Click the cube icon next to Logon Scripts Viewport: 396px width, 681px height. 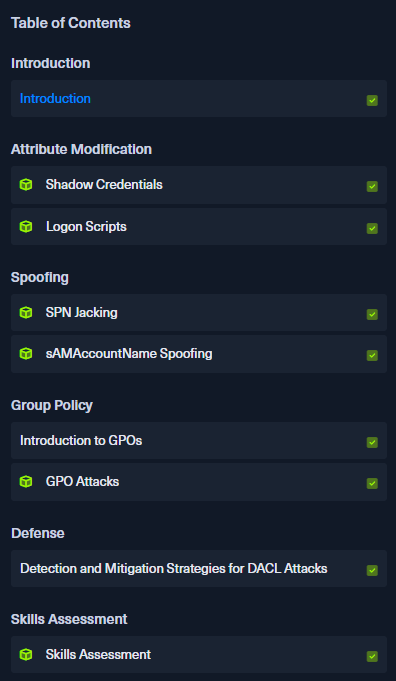[26, 226]
